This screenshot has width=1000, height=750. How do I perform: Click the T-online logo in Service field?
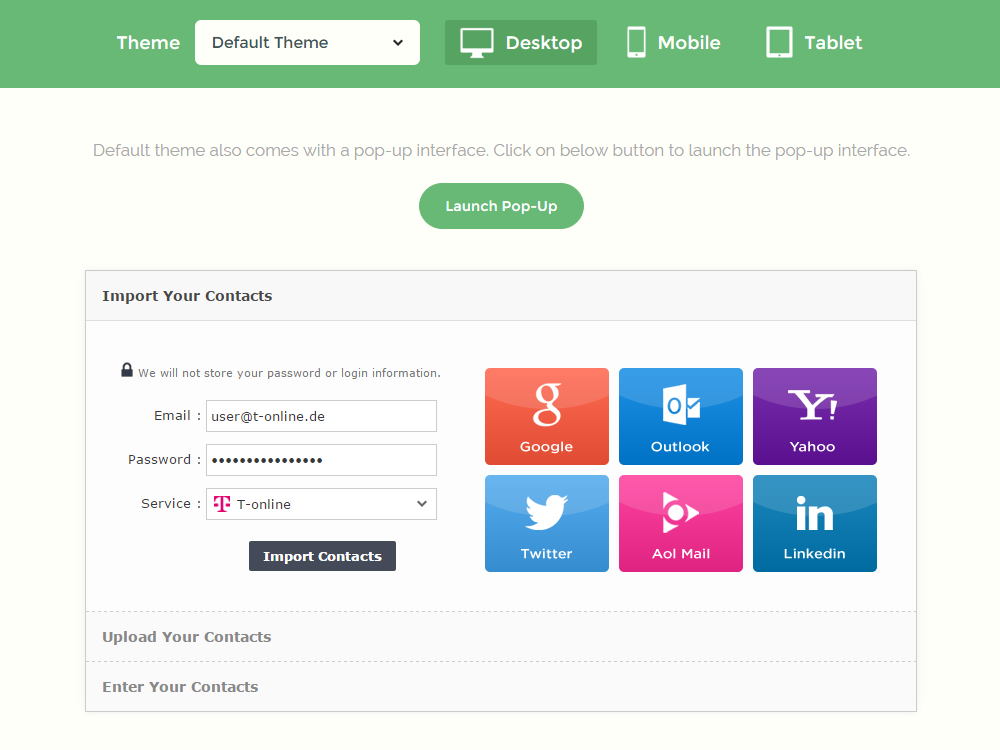point(221,504)
